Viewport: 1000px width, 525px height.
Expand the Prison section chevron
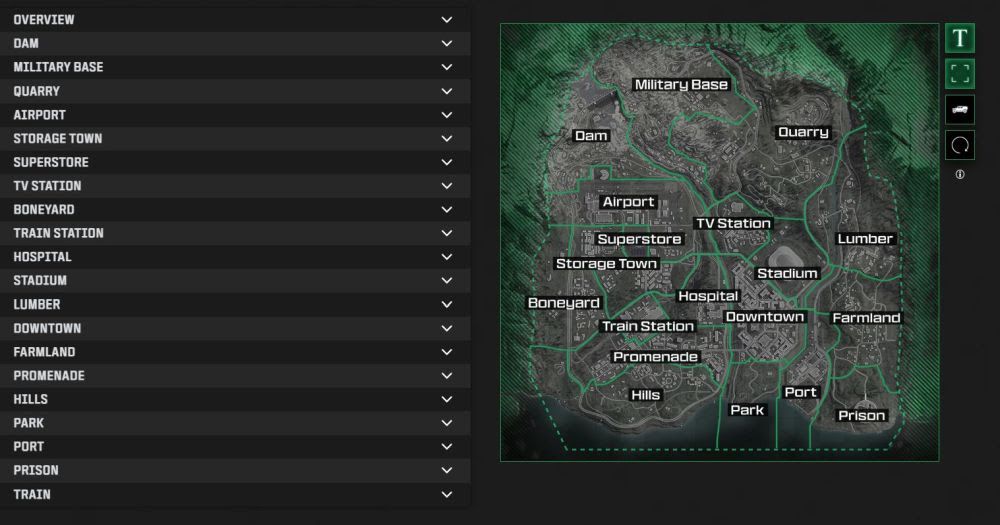point(447,470)
